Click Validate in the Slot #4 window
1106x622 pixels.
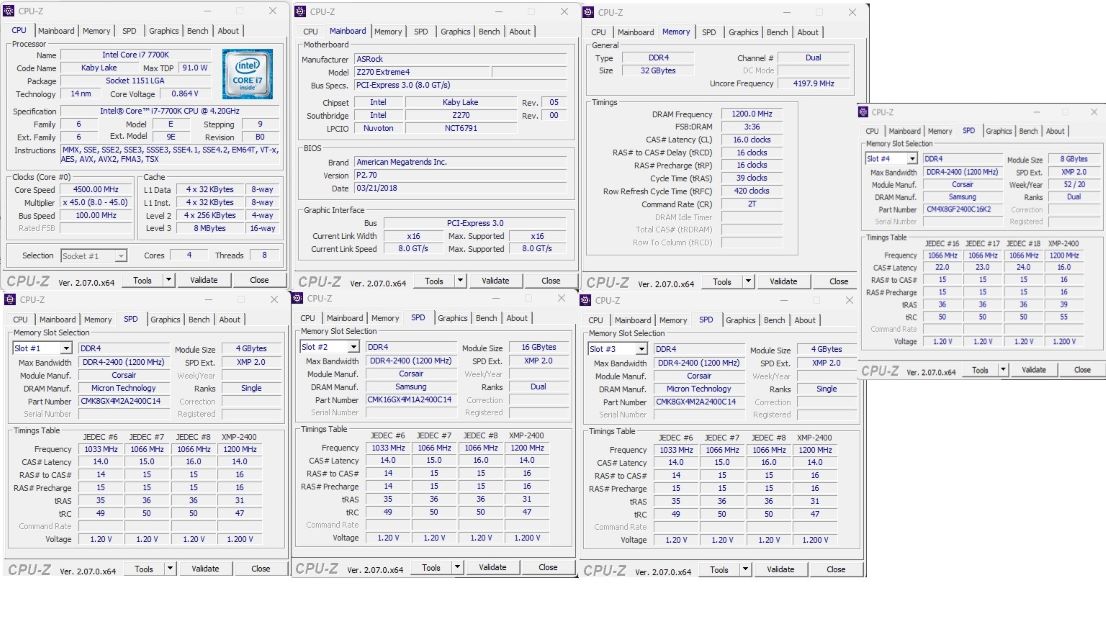tap(1034, 370)
